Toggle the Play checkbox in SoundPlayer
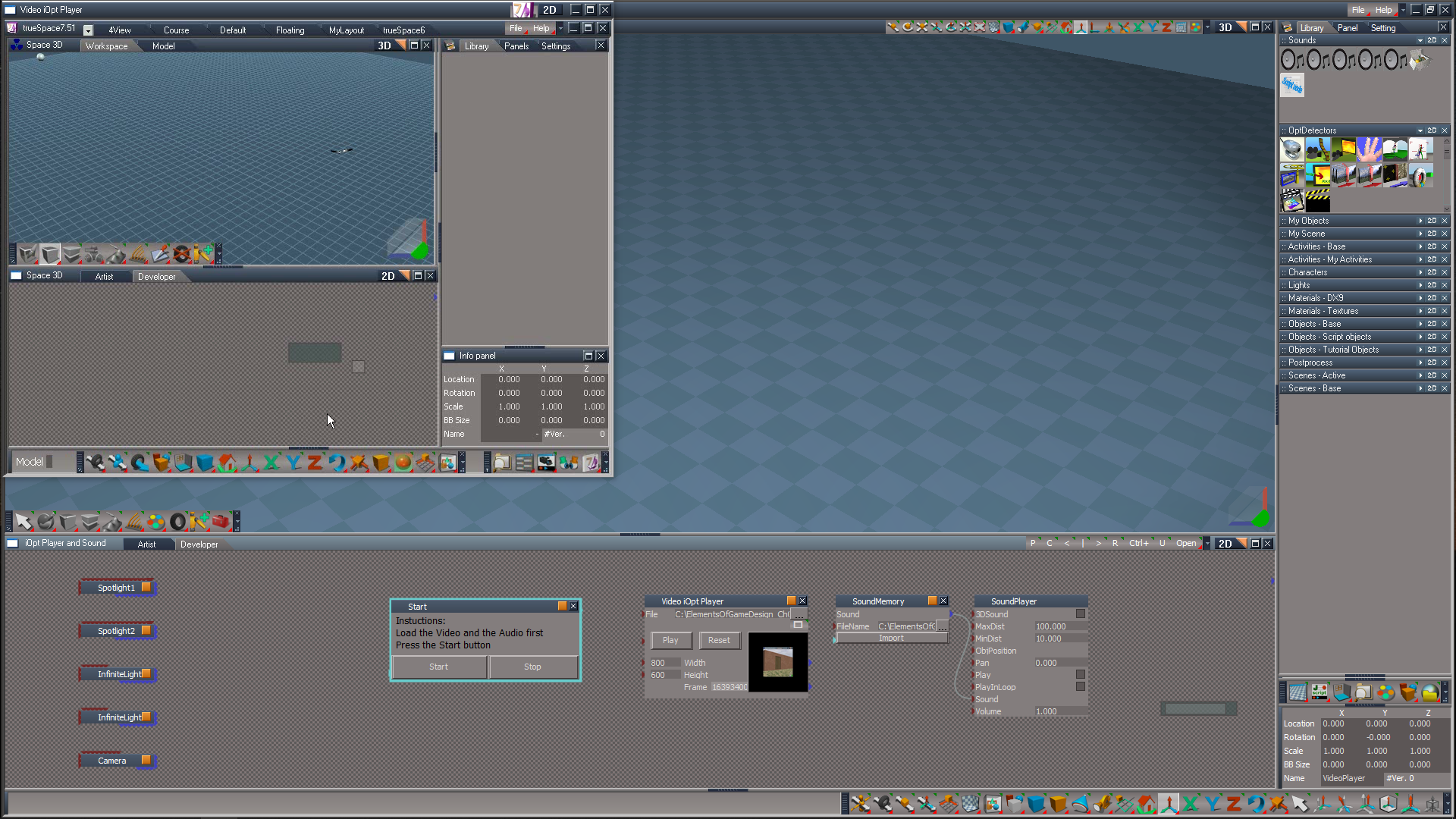Viewport: 1456px width, 819px height. [1081, 674]
